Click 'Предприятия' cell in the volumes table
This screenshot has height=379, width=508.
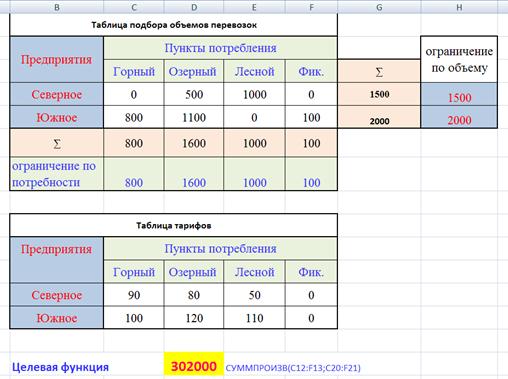click(57, 60)
